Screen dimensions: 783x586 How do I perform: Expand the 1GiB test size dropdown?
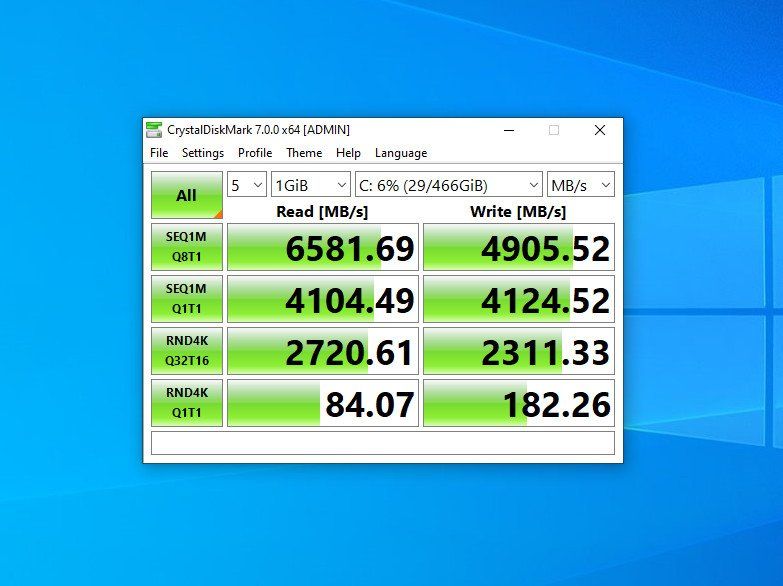310,185
